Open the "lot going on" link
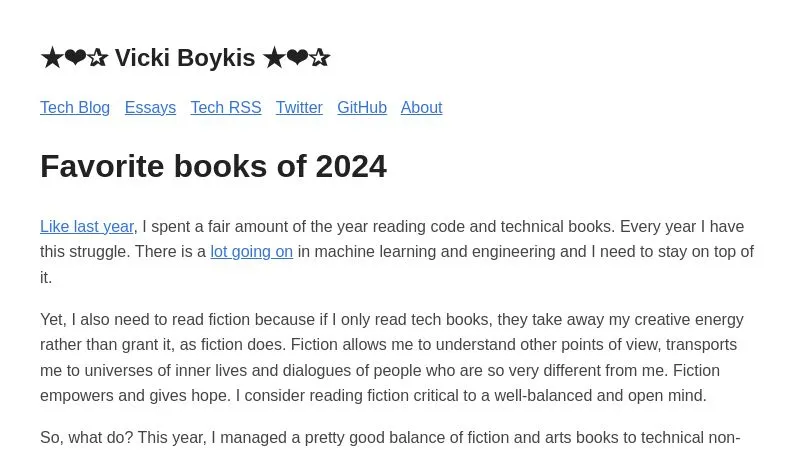Viewport: 800px width, 450px height. pos(251,252)
